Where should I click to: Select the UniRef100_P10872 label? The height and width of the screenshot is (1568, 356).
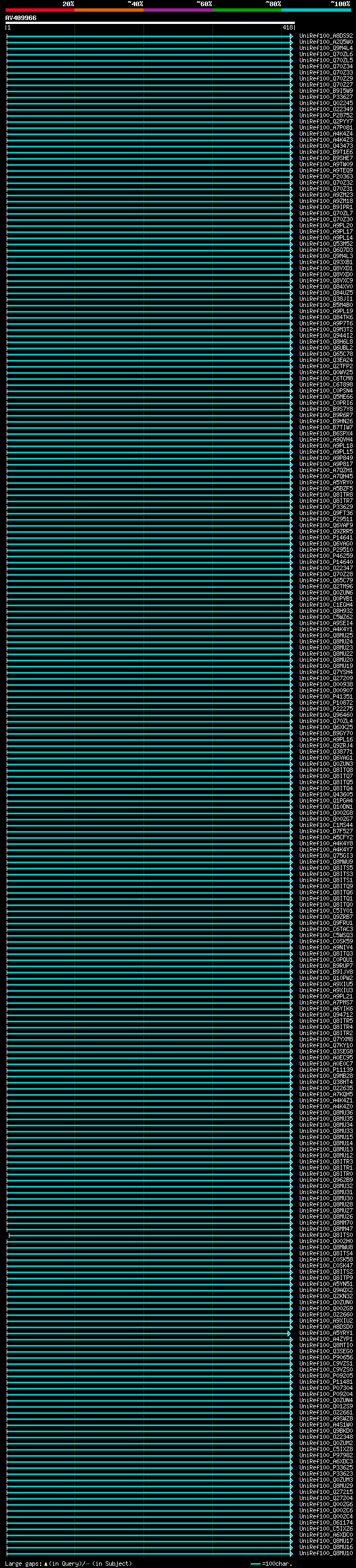click(x=325, y=703)
